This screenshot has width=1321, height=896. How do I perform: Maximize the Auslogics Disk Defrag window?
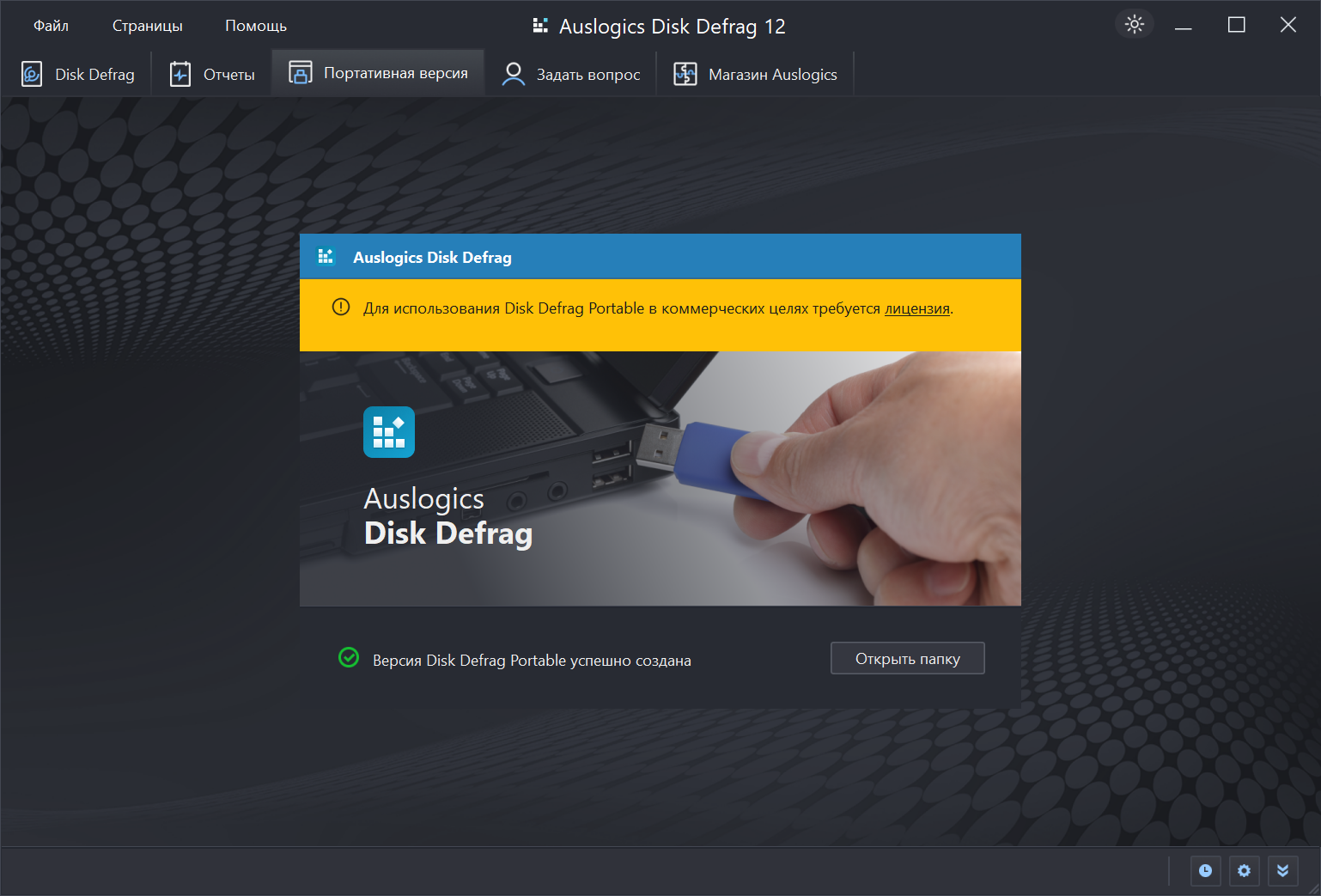[x=1236, y=25]
